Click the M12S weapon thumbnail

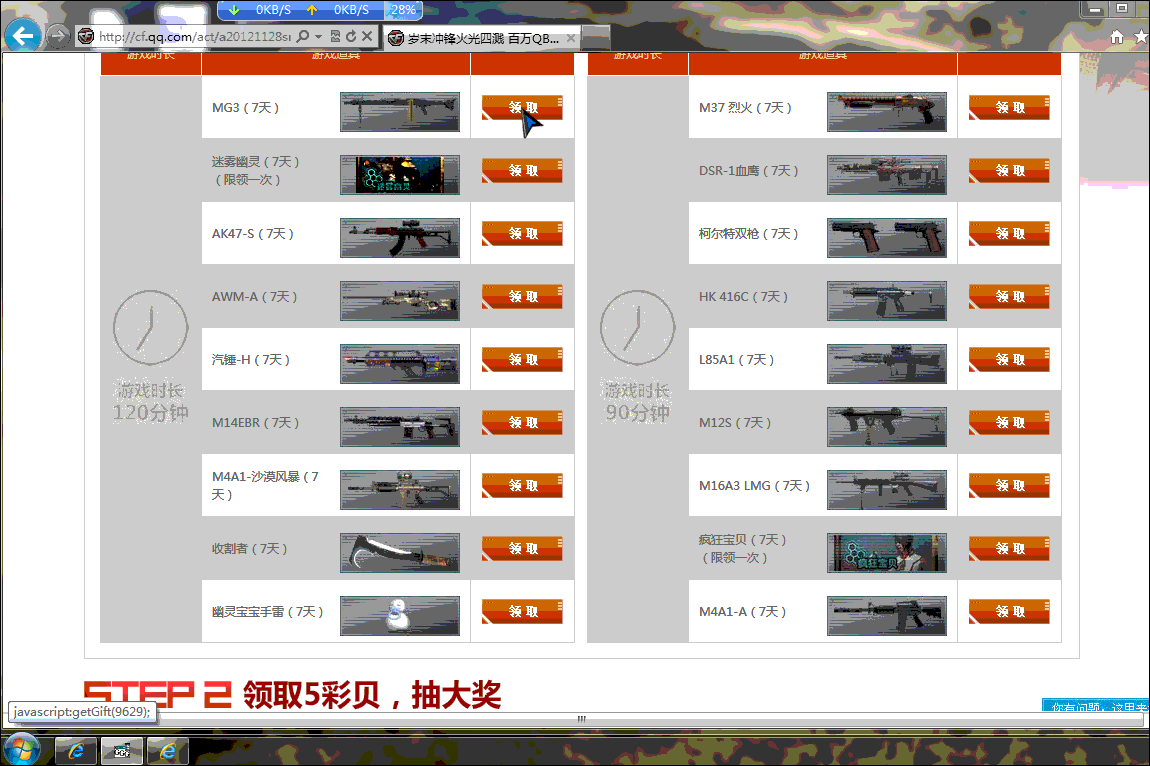pos(887,427)
